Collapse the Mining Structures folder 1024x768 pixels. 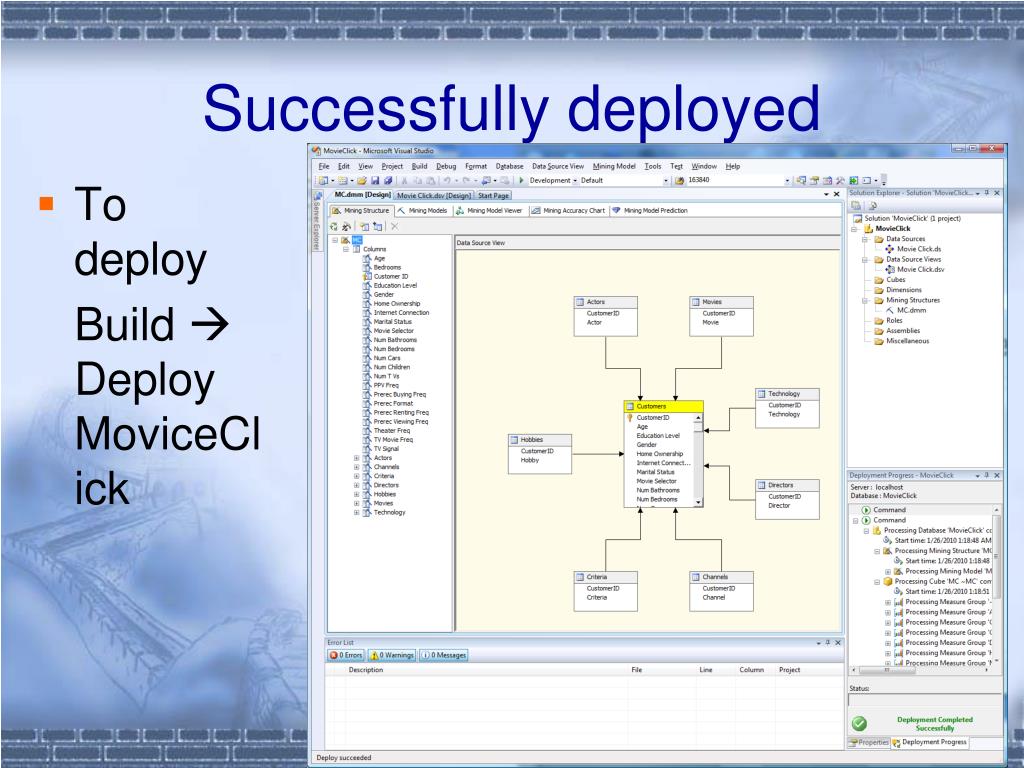coord(865,300)
